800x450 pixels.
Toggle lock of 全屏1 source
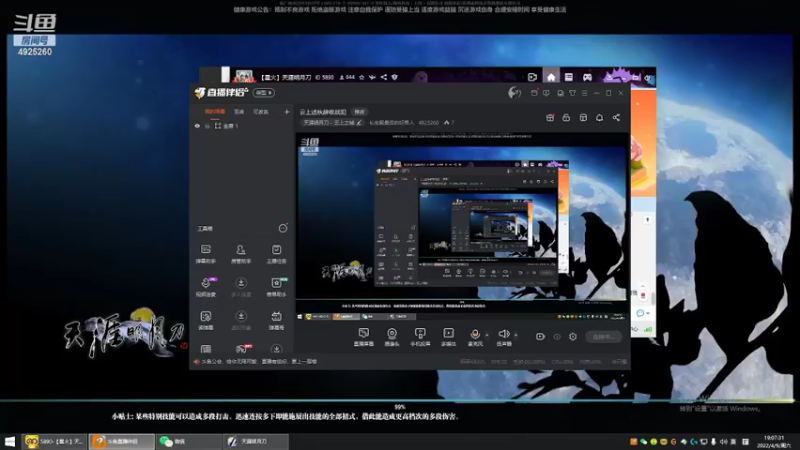pyautogui.click(x=207, y=126)
